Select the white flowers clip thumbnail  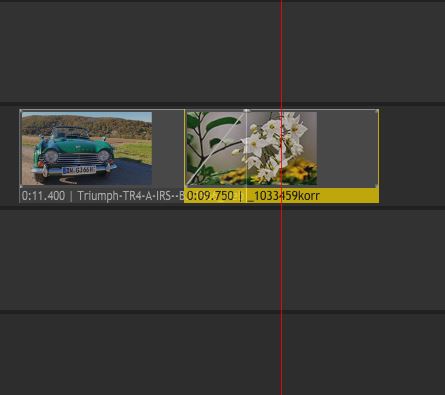[x=252, y=148]
